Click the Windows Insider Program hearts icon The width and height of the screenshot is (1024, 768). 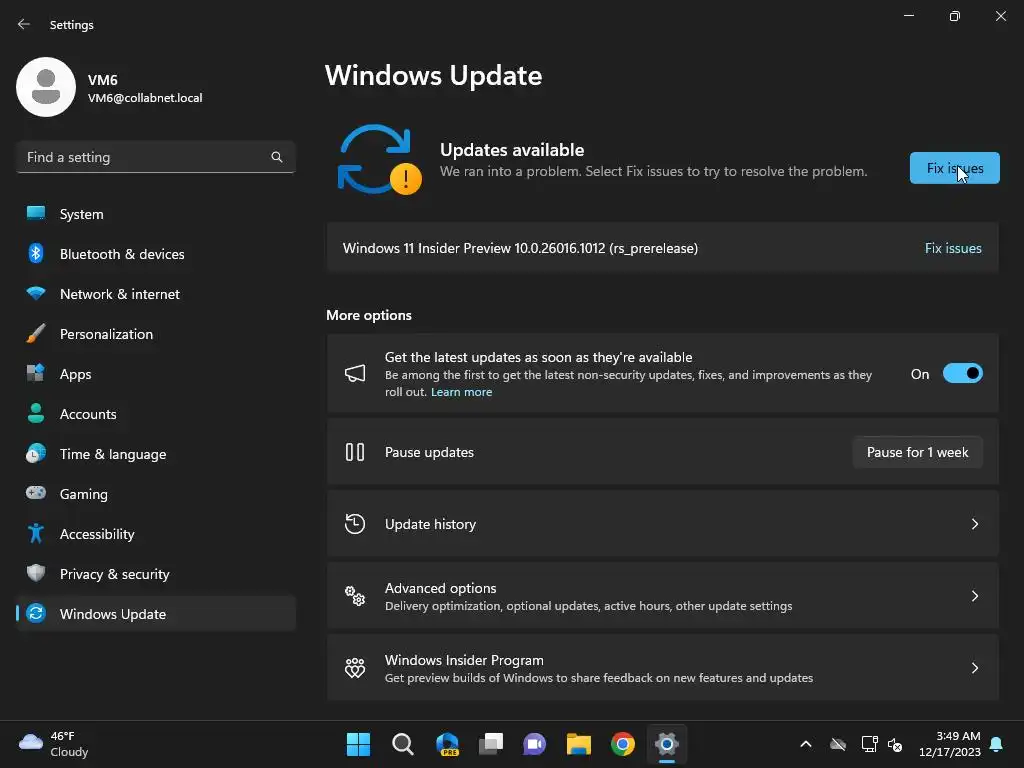[355, 667]
